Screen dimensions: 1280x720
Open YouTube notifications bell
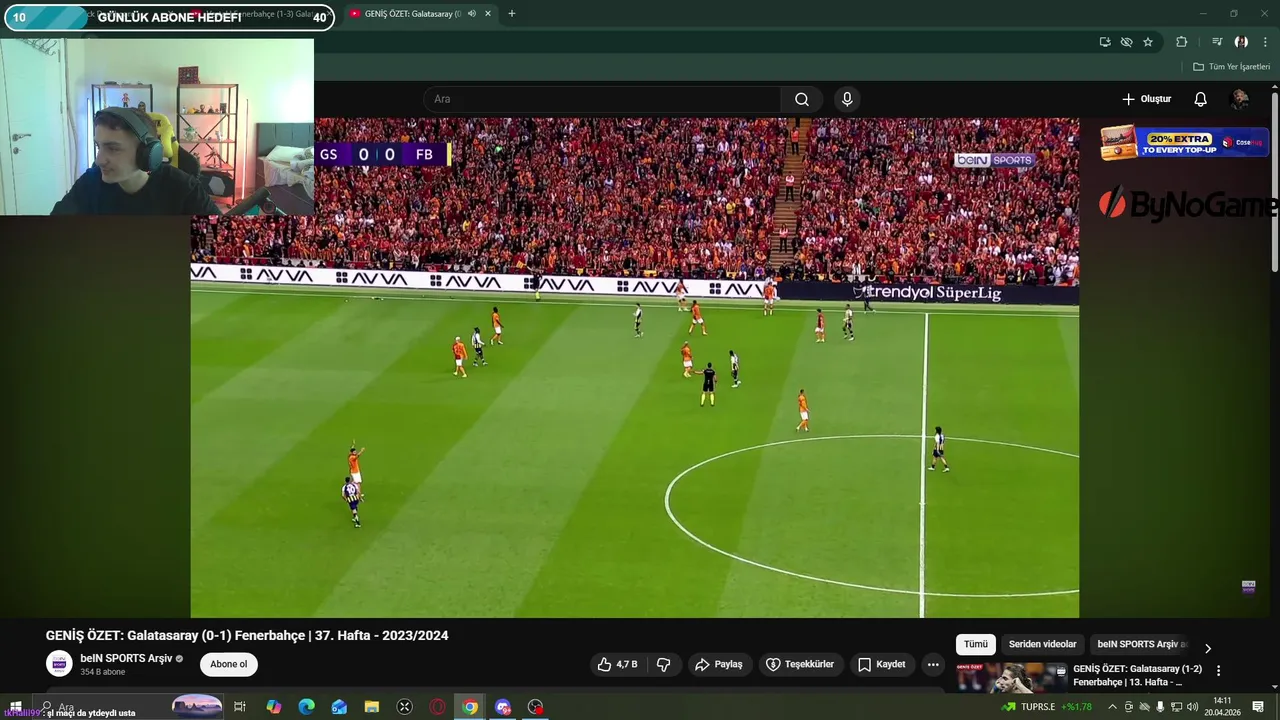tap(1200, 99)
